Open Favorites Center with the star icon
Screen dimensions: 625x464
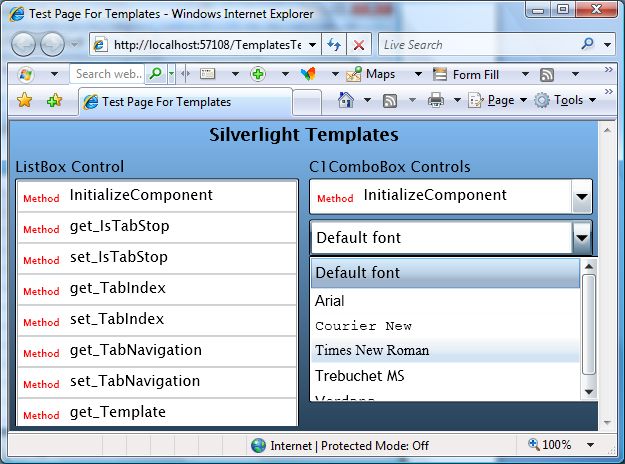pyautogui.click(x=24, y=100)
